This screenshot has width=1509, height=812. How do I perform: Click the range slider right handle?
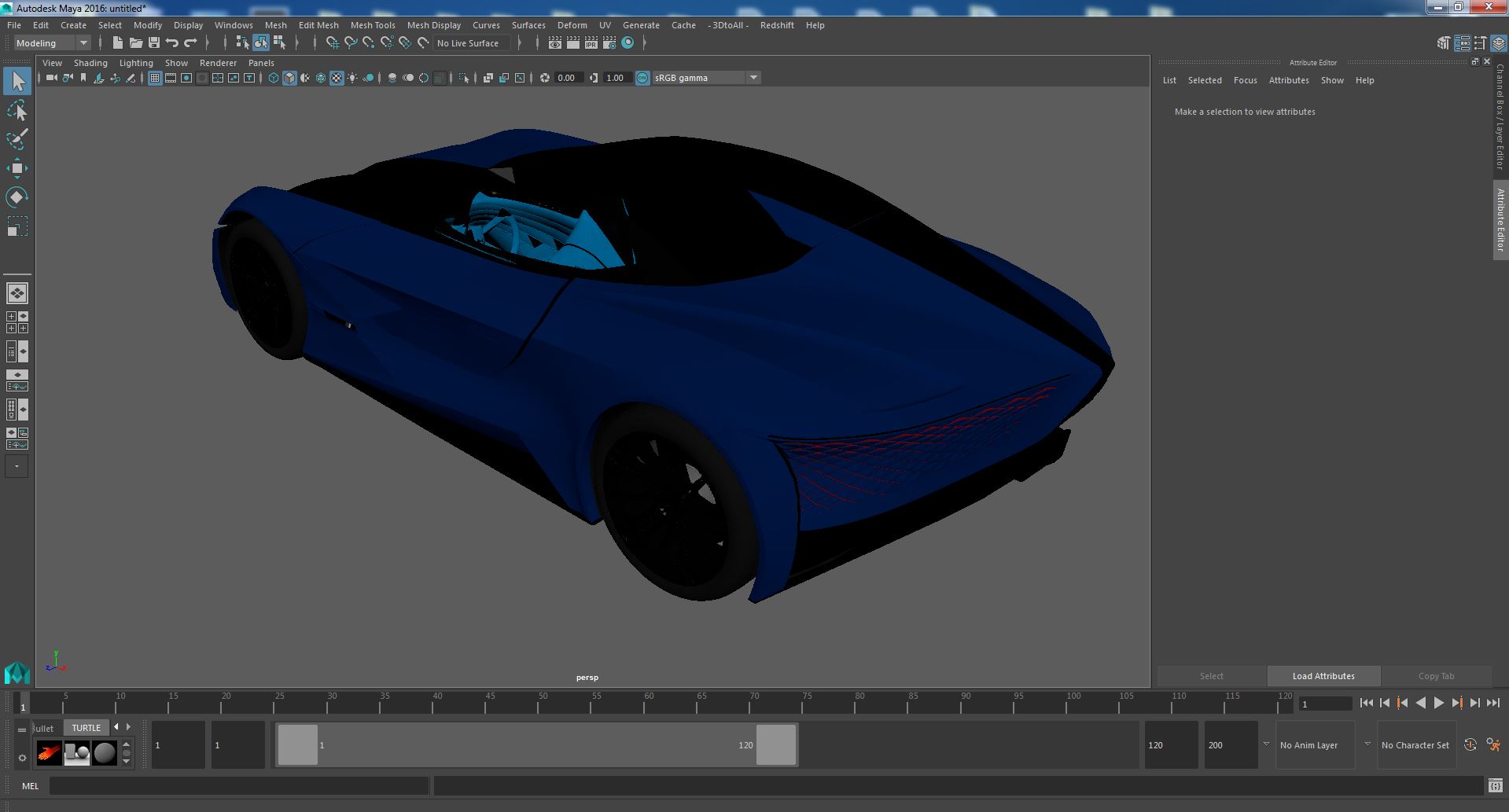point(776,744)
